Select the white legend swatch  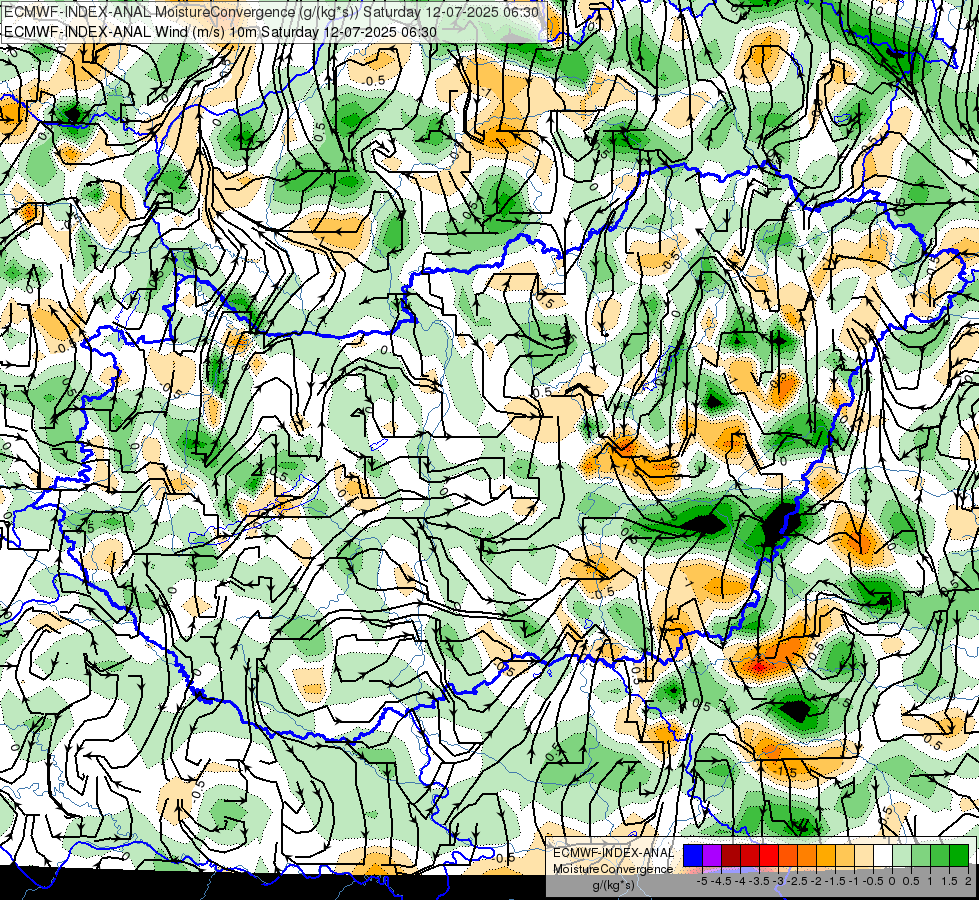[x=883, y=855]
